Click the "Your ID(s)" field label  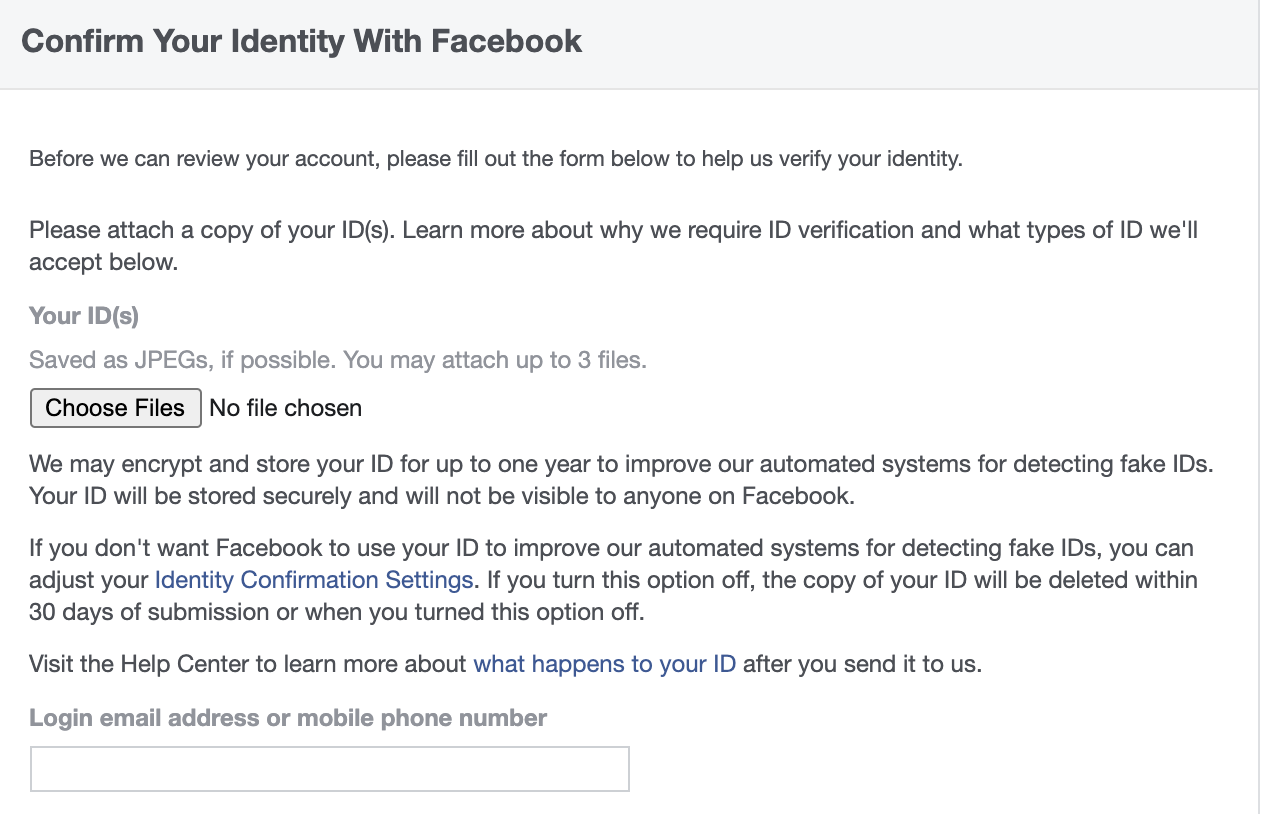pos(84,316)
